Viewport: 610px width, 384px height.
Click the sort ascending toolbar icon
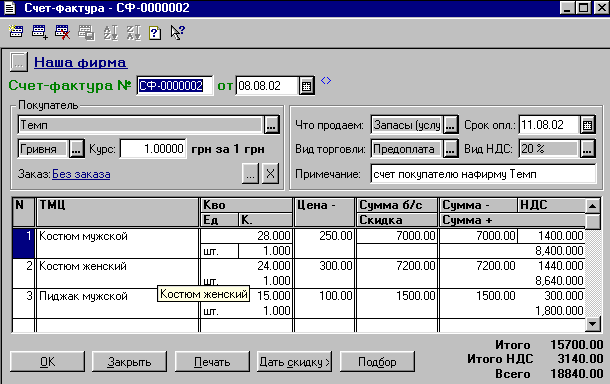110,33
